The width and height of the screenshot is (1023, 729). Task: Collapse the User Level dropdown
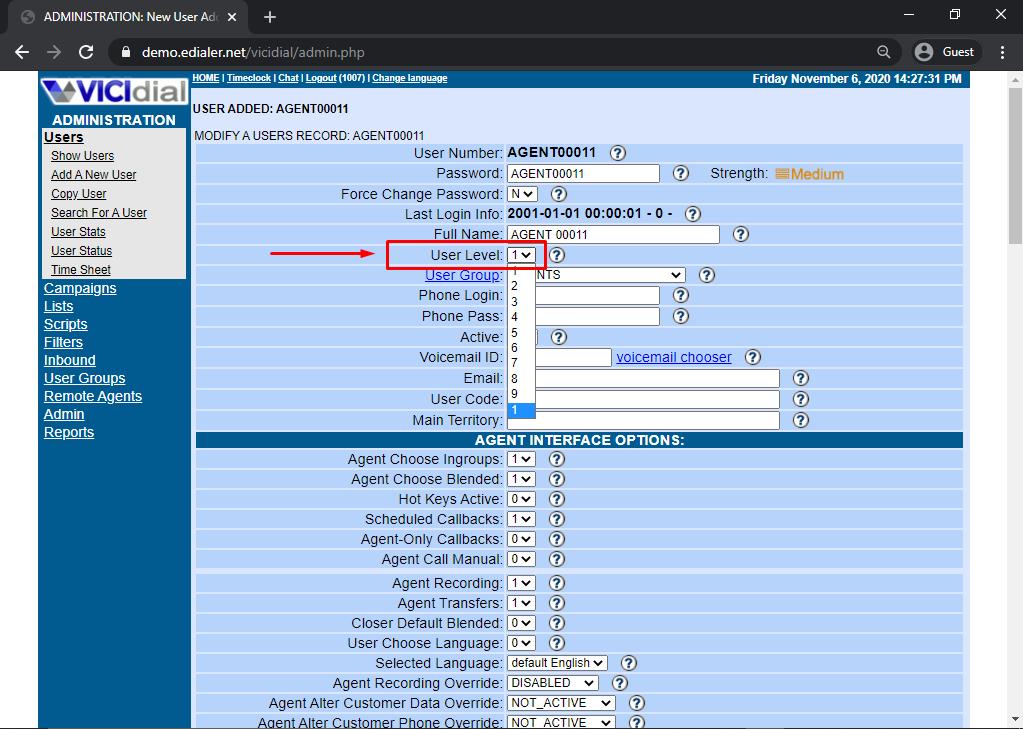pos(521,255)
